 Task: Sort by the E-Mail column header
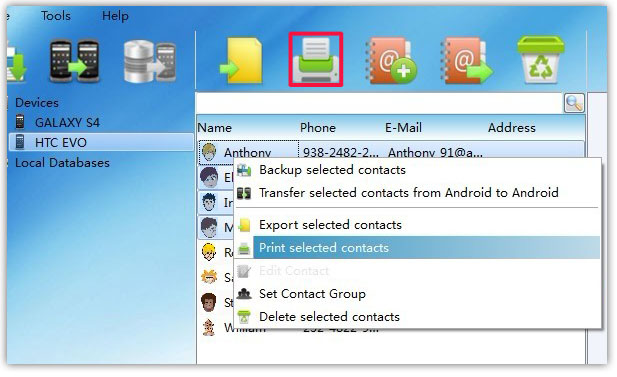coord(403,128)
